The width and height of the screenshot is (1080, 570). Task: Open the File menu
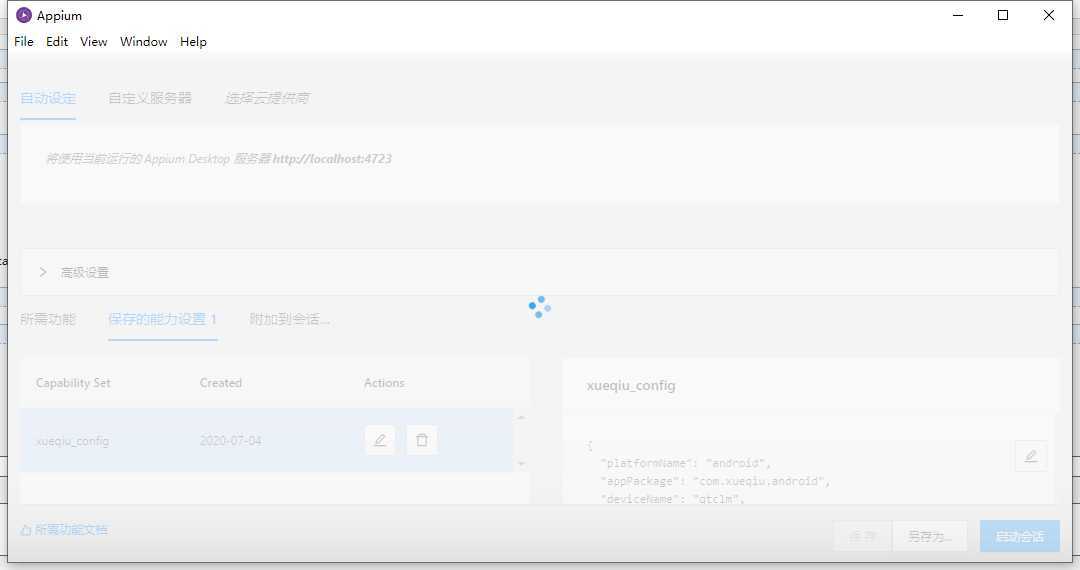point(23,41)
